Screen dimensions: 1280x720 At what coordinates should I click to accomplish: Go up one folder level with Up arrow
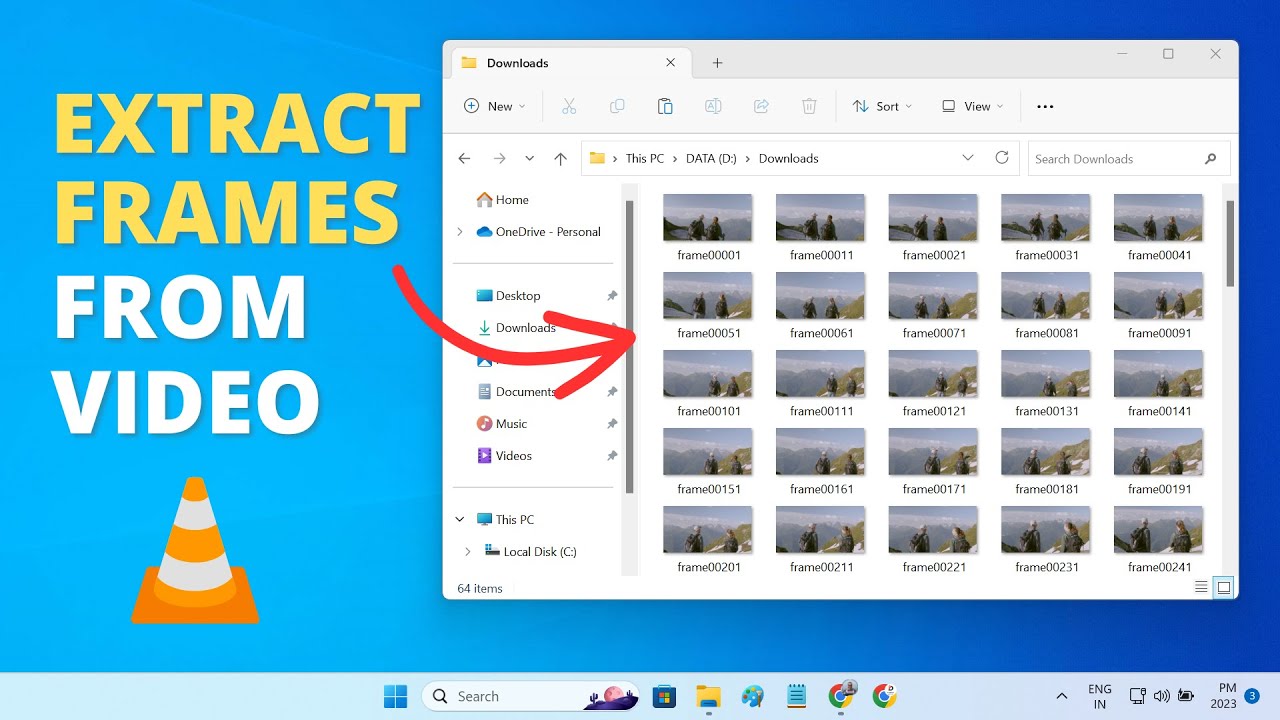(560, 158)
